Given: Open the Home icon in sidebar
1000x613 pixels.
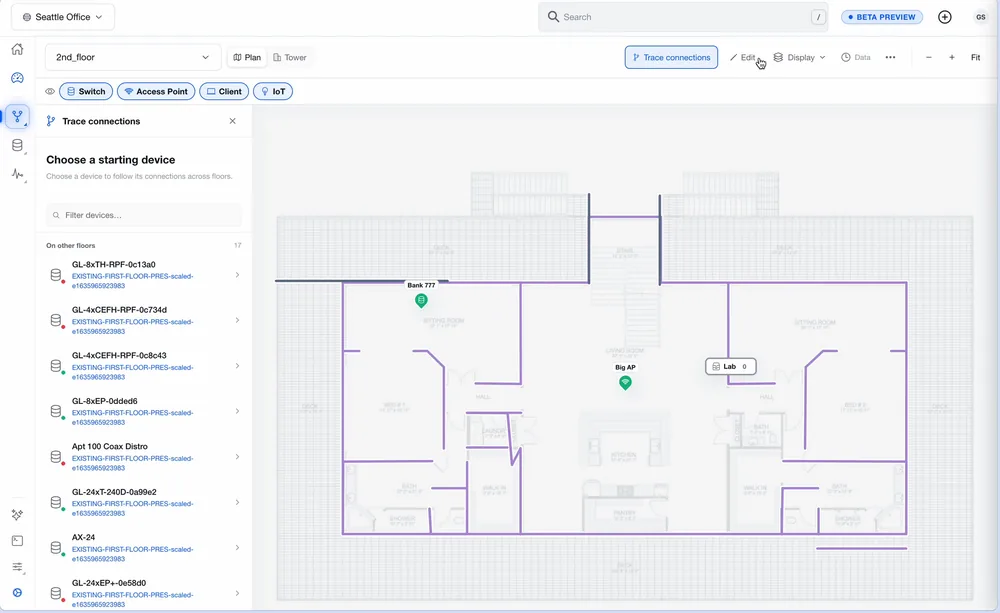Looking at the screenshot, I should (x=17, y=49).
